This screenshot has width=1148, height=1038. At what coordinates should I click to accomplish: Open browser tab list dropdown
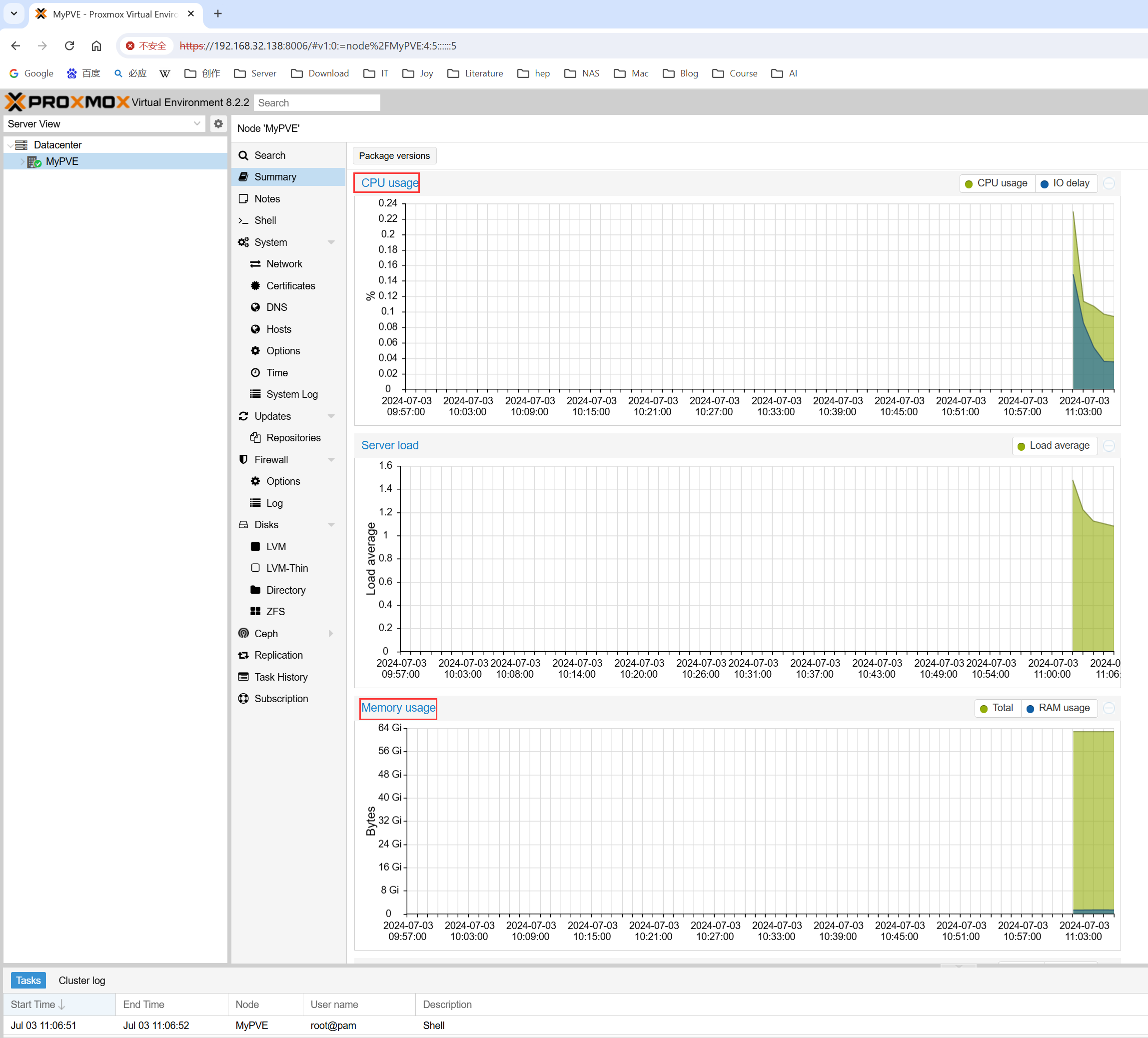tap(14, 13)
